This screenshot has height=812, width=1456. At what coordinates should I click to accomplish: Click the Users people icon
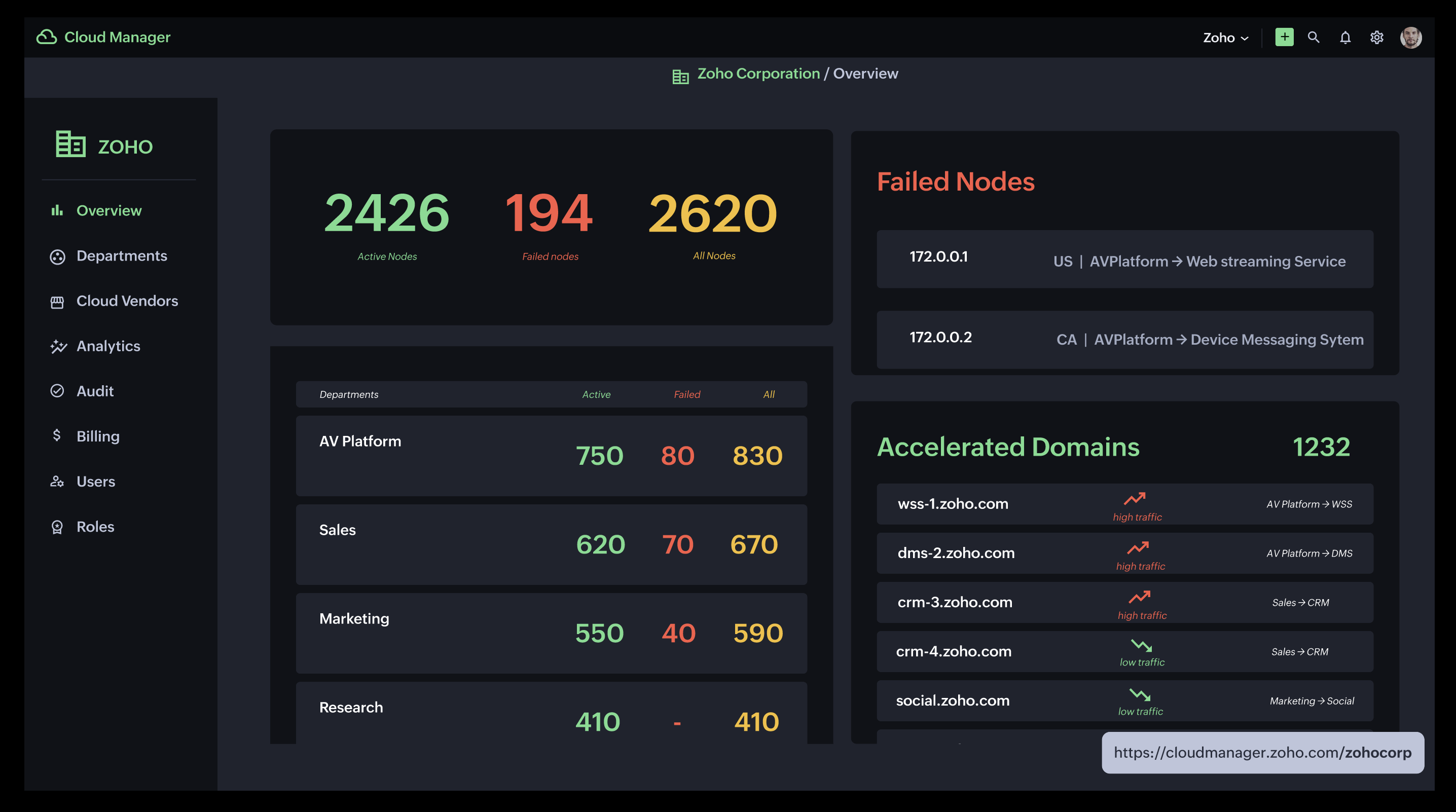point(57,482)
